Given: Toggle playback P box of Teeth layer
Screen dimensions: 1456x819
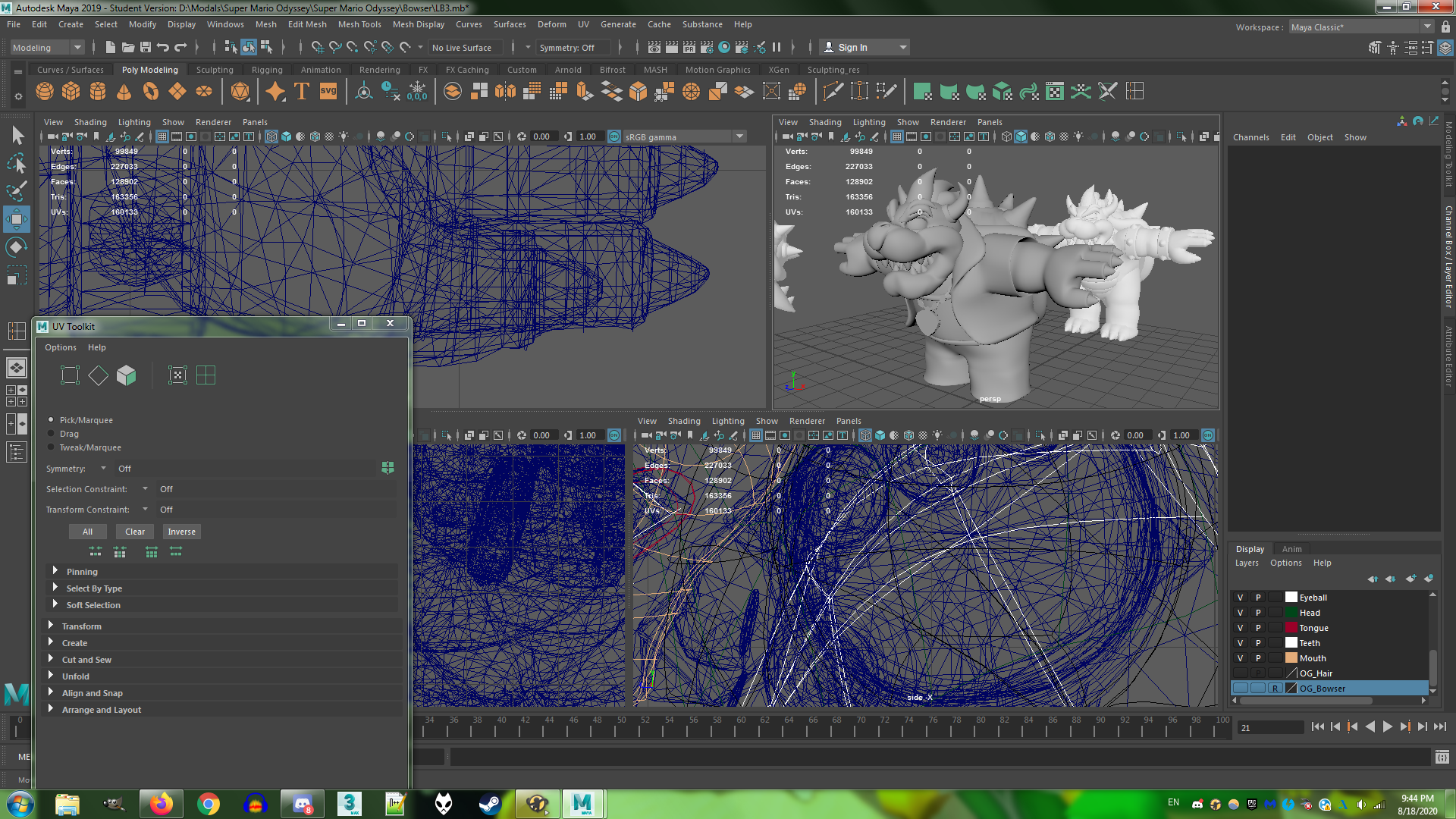Looking at the screenshot, I should coord(1258,643).
